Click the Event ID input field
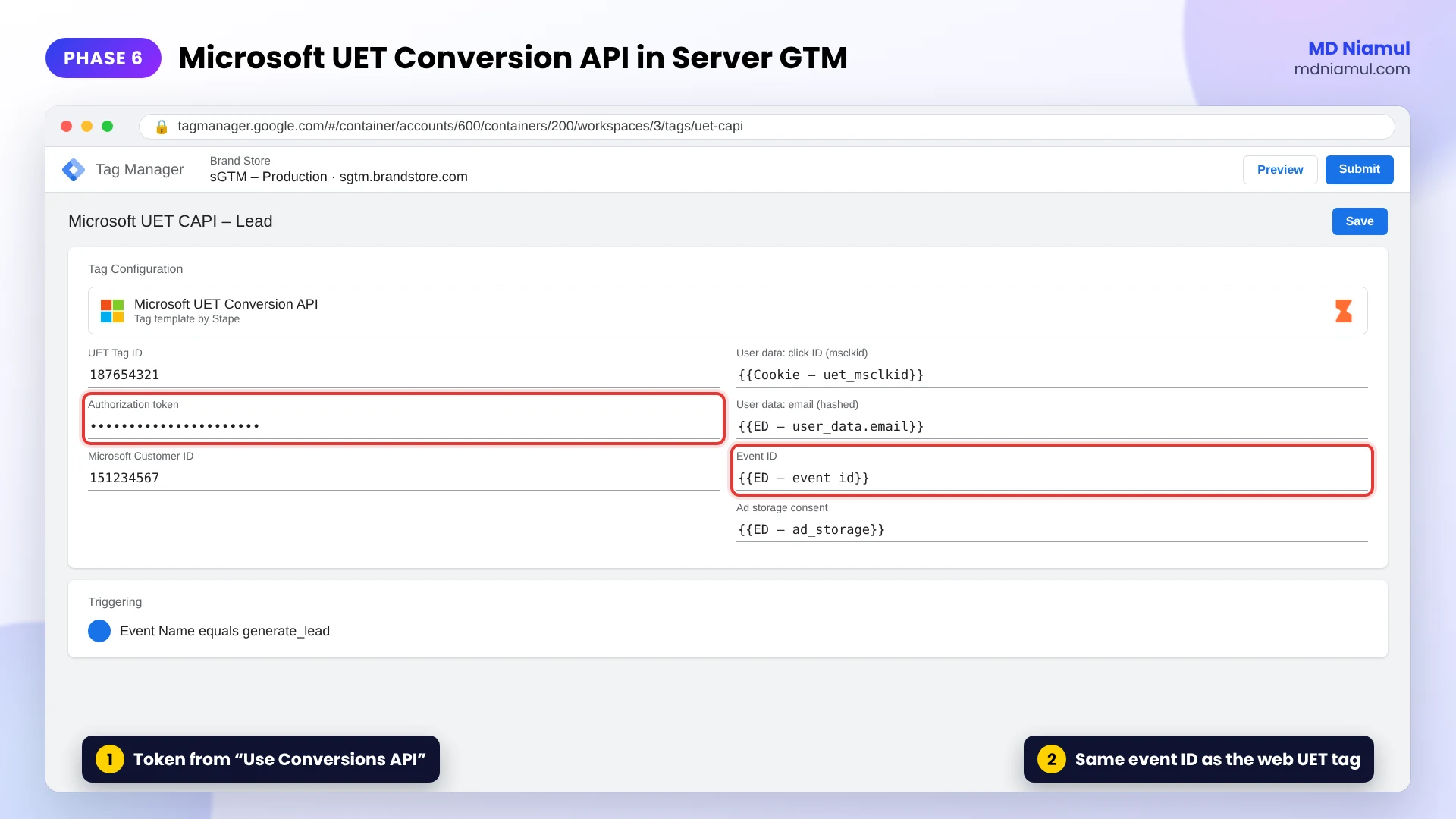This screenshot has height=819, width=1456. pyautogui.click(x=1052, y=478)
